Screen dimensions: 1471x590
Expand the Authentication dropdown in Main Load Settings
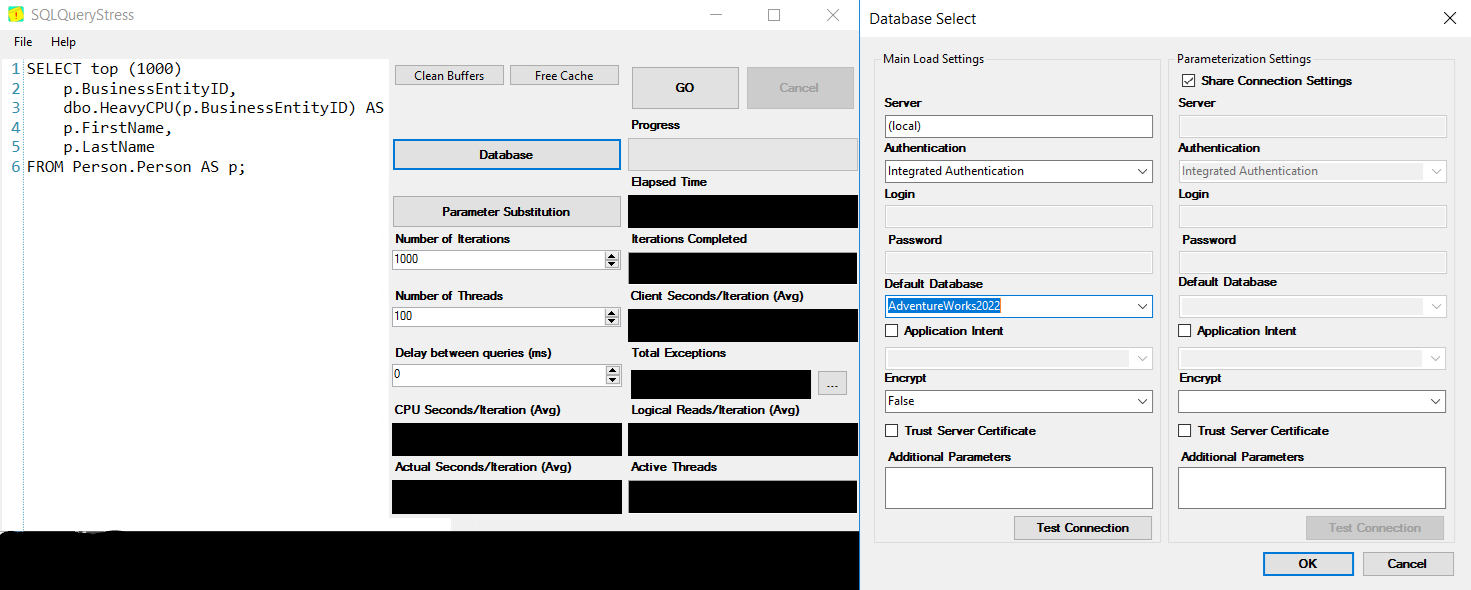point(1142,171)
